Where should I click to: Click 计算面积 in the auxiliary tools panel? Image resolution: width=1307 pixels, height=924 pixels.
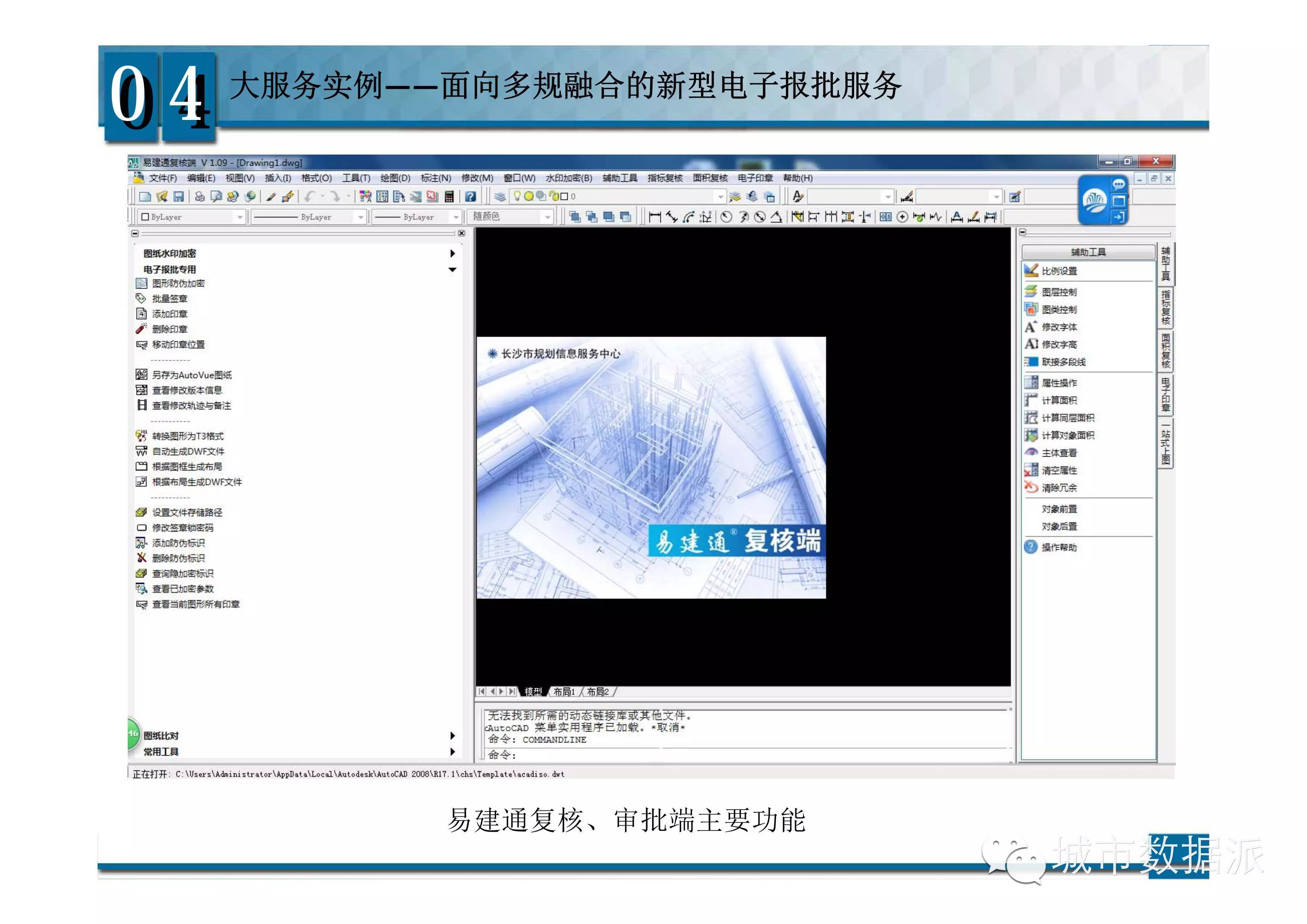[x=1059, y=400]
